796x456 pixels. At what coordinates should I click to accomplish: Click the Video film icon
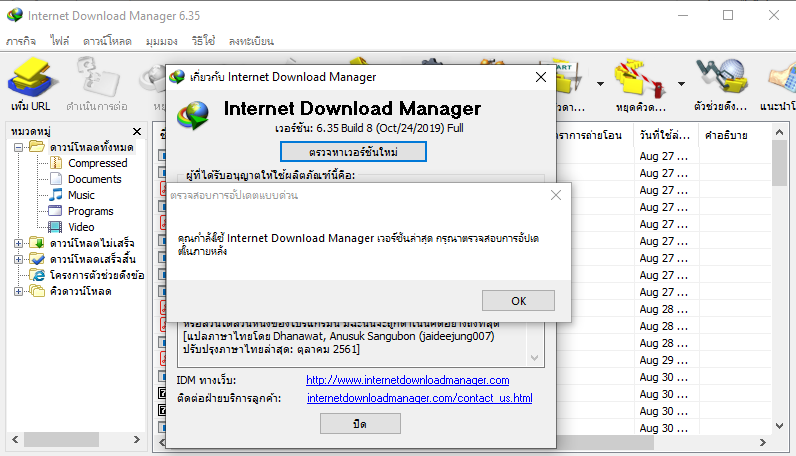(x=55, y=227)
